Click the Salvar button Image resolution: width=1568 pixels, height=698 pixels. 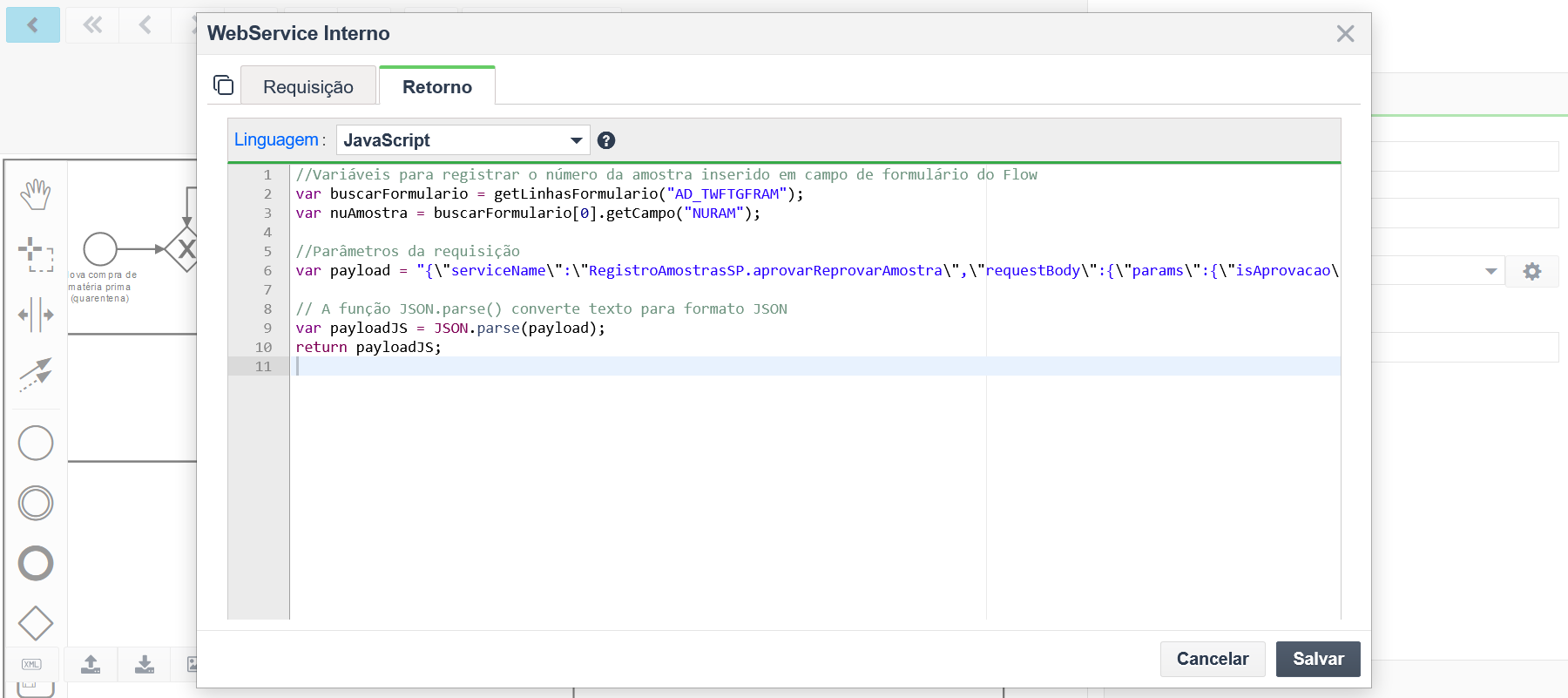[x=1318, y=659]
